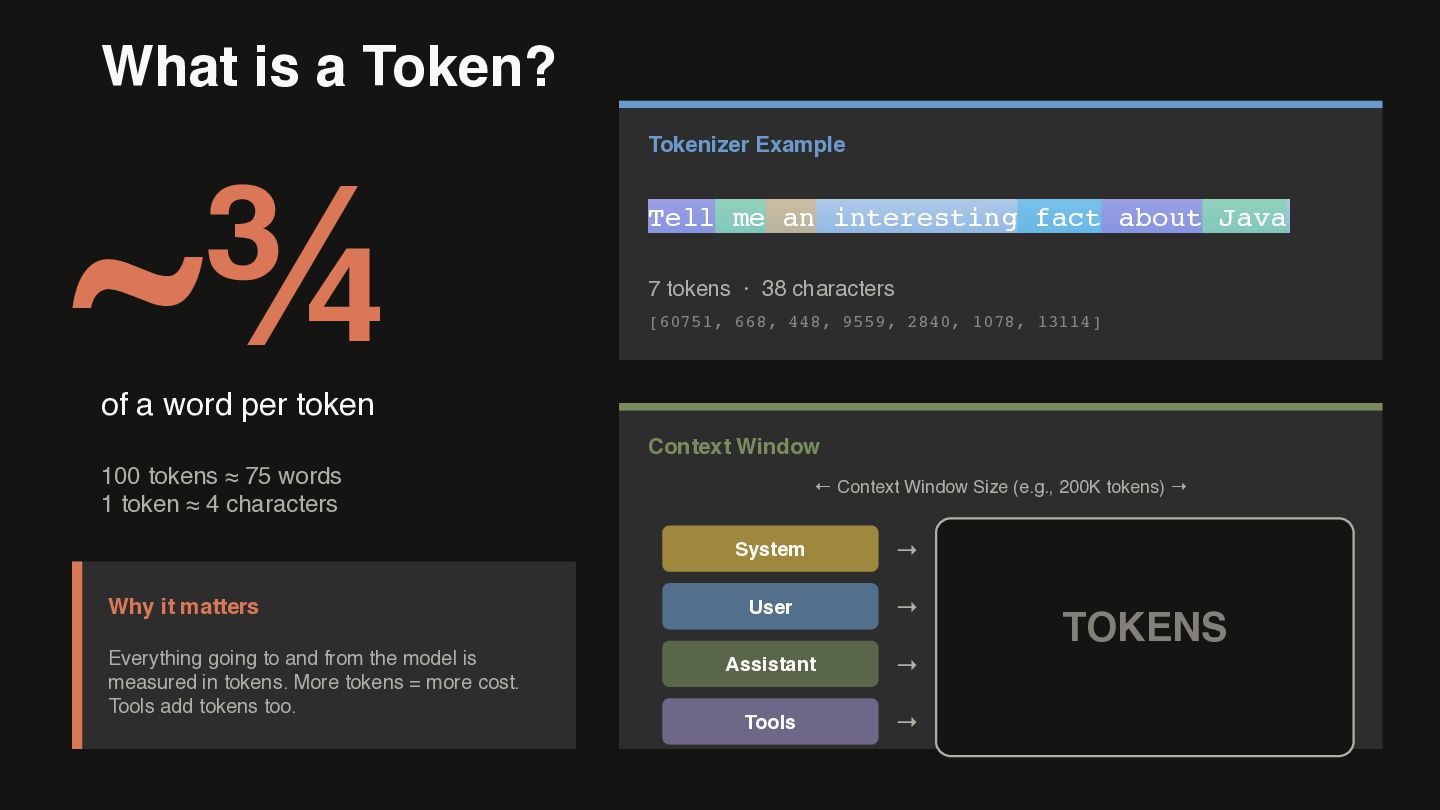
Task: Click the arrow beside Tools block
Action: tap(907, 722)
